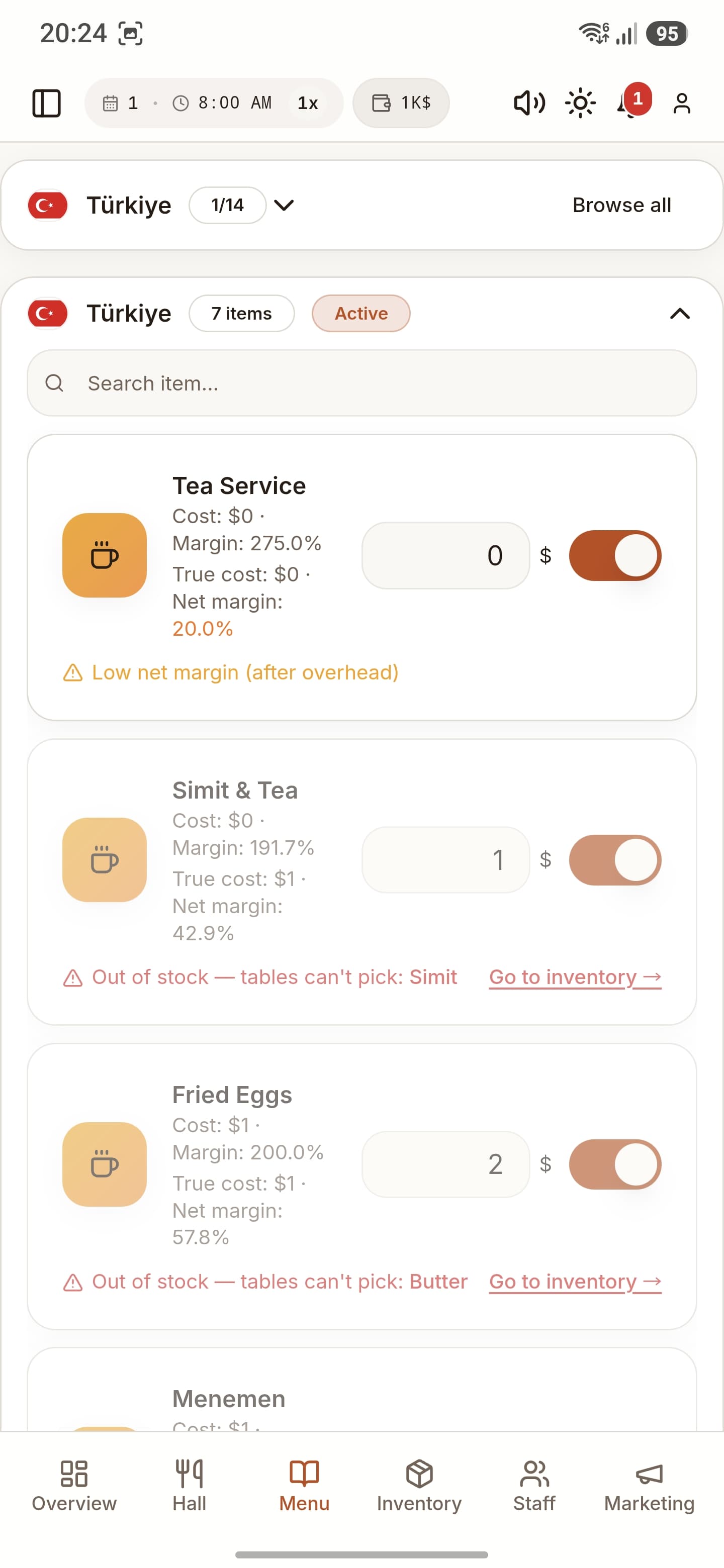Screen dimensions: 724x1568
Task: Tap the wallet 1K$ balance chip
Action: pyautogui.click(x=401, y=103)
